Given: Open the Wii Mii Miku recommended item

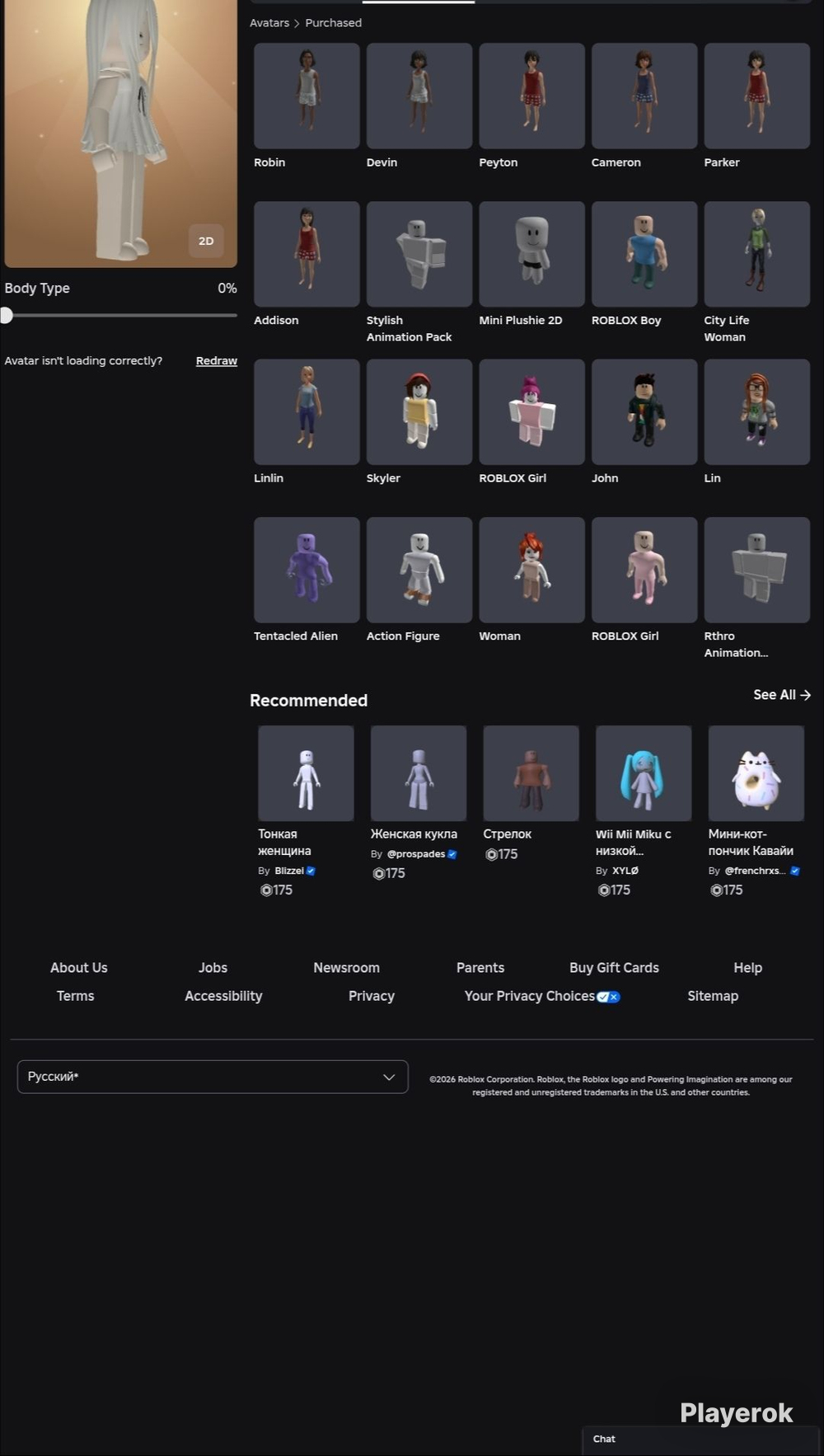Looking at the screenshot, I should [644, 773].
